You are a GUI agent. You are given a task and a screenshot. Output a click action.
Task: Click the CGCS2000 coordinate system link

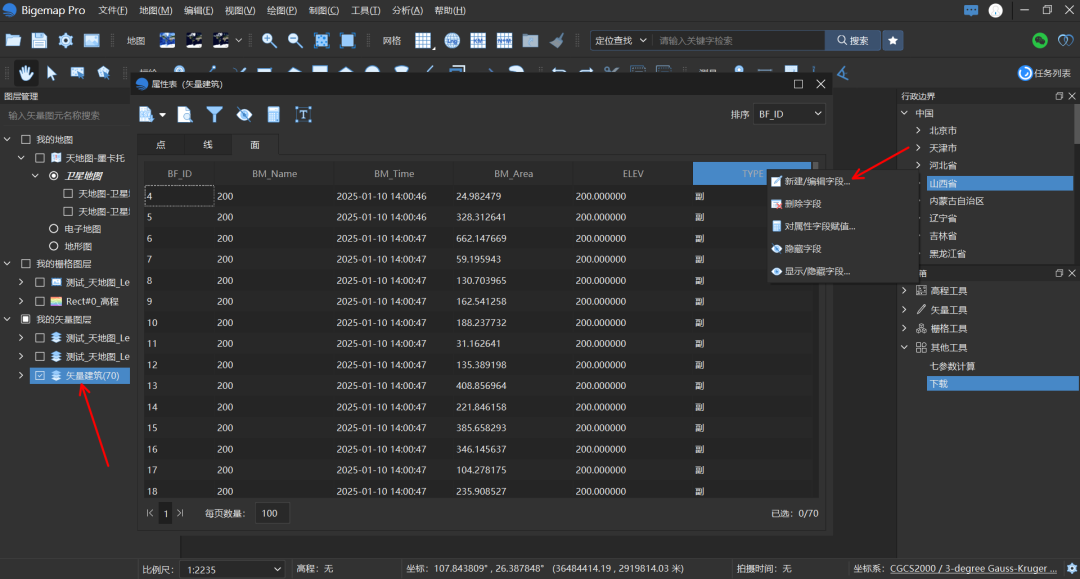tap(973, 569)
